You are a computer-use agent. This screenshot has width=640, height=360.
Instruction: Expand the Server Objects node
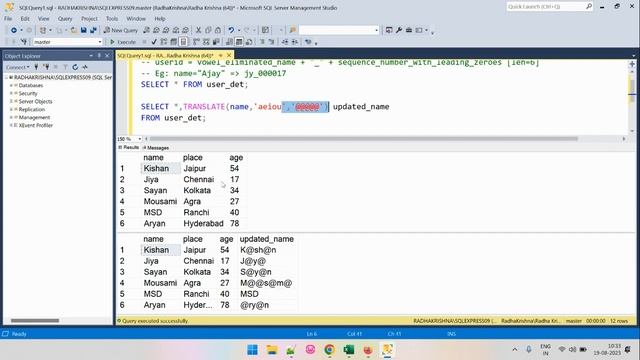[x=11, y=101]
